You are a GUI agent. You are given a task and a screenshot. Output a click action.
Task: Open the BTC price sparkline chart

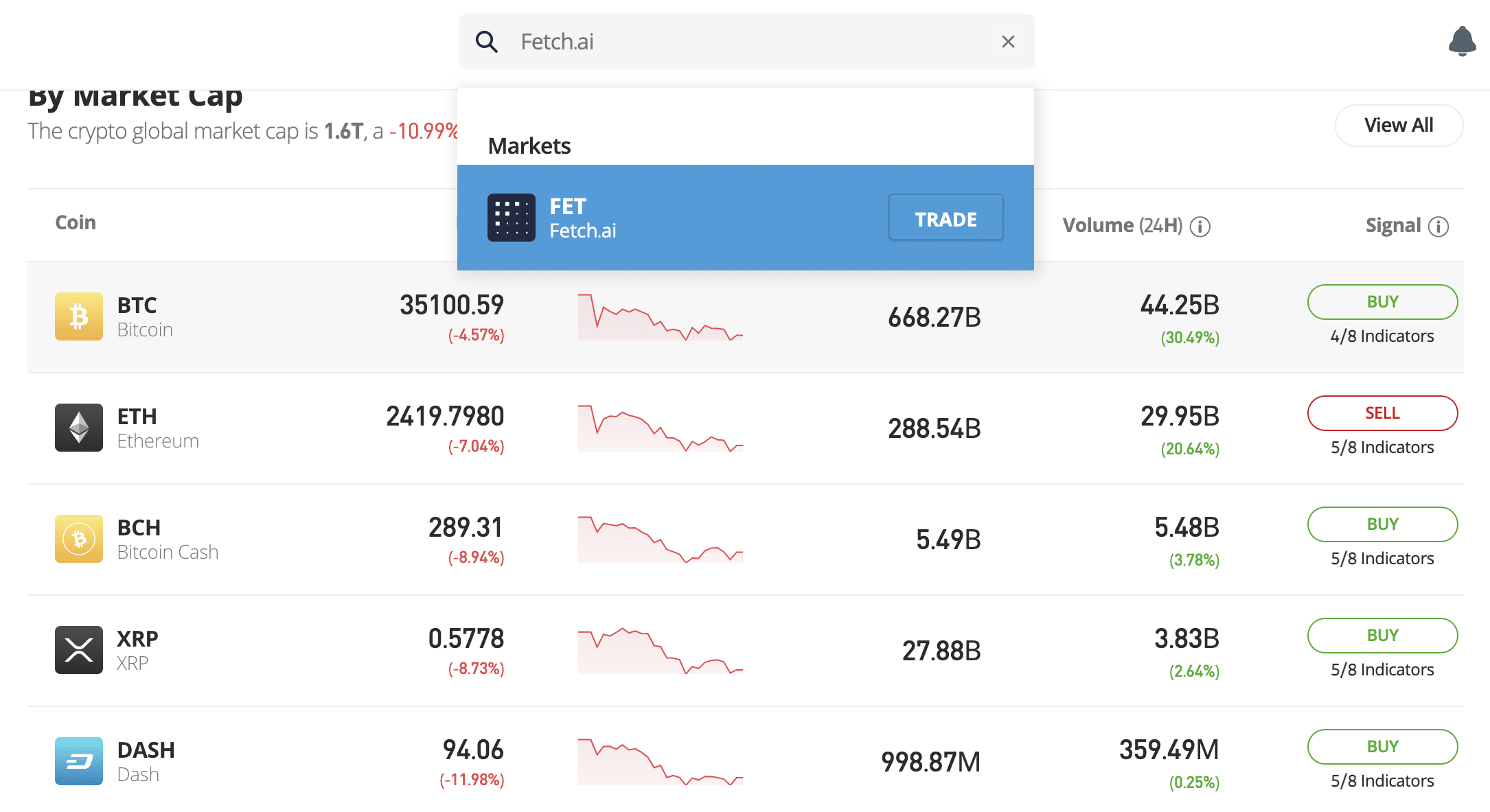click(x=661, y=317)
